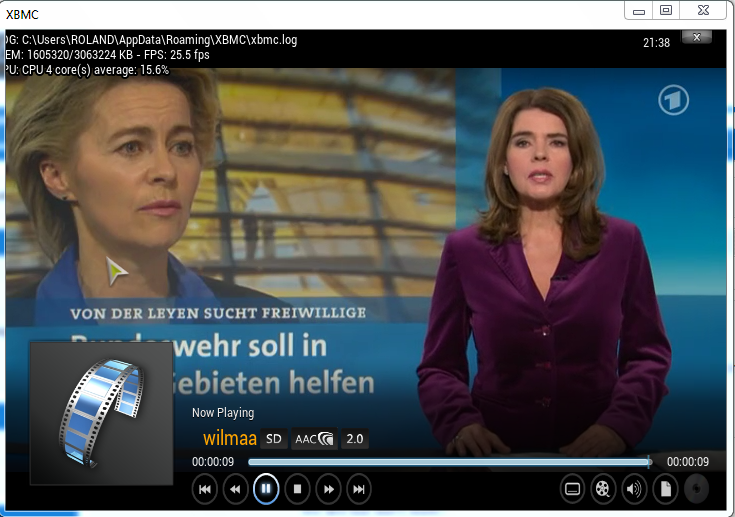735x517 pixels.
Task: Maximize the XBMC window
Action: click(x=666, y=10)
